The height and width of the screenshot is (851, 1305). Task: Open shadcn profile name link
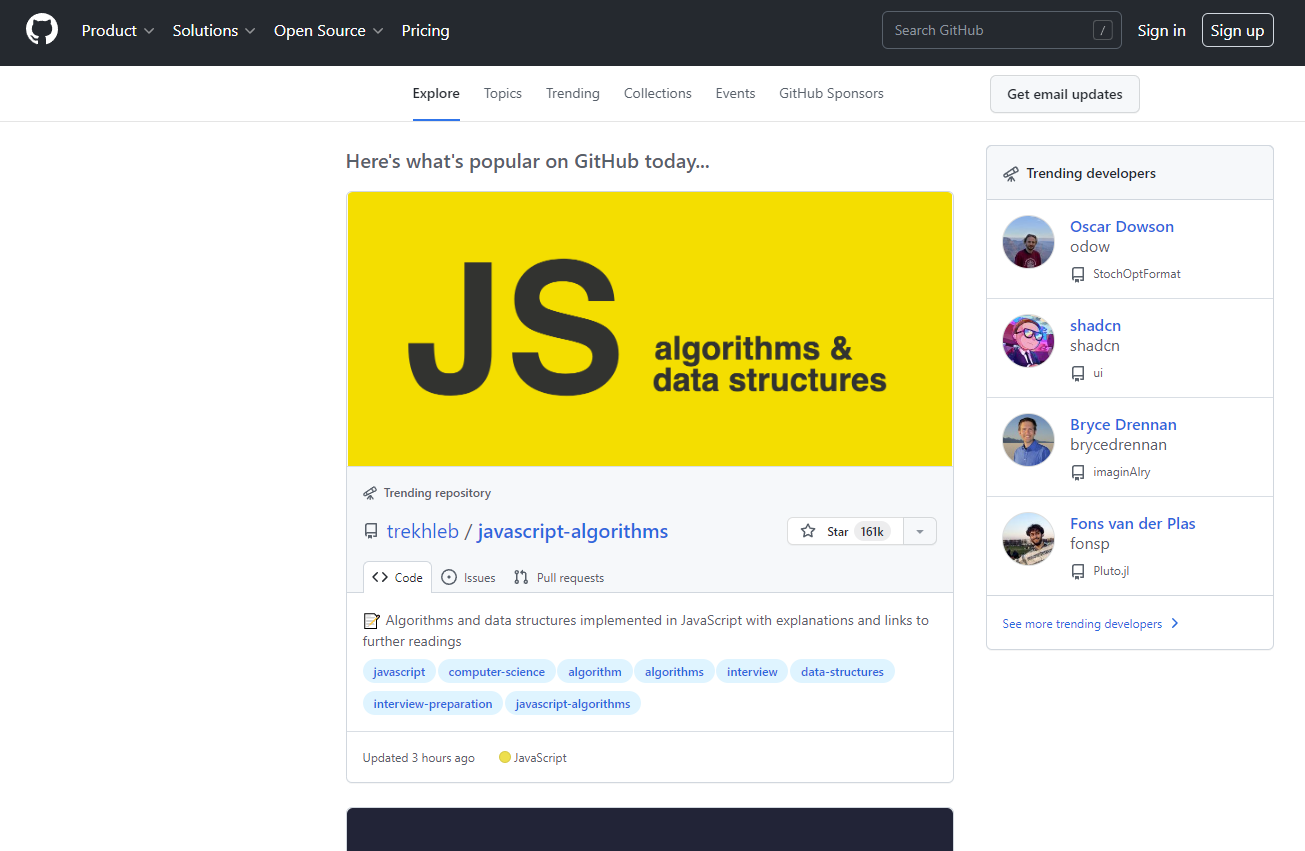1096,326
